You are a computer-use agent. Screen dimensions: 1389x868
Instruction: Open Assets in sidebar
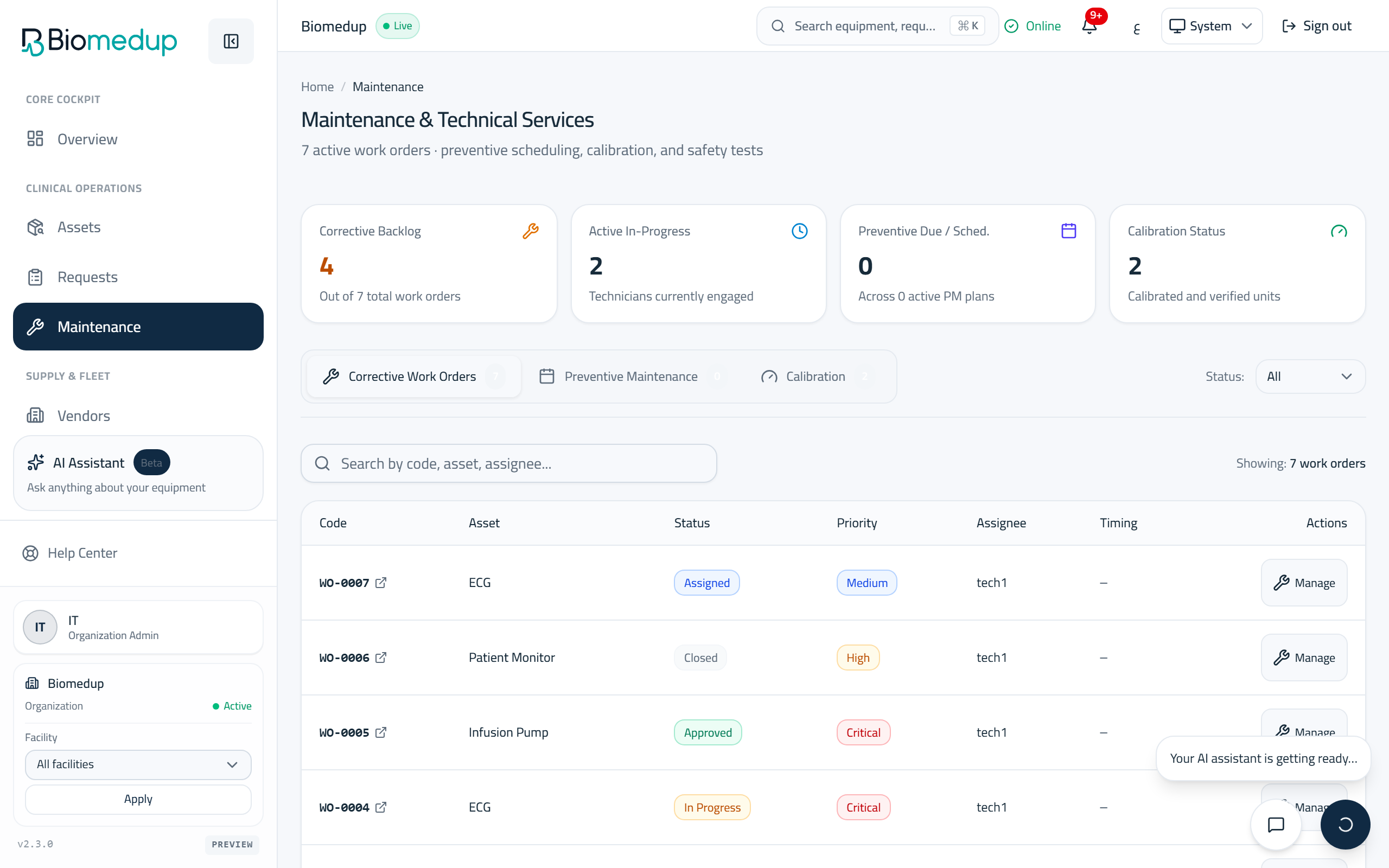click(138, 227)
